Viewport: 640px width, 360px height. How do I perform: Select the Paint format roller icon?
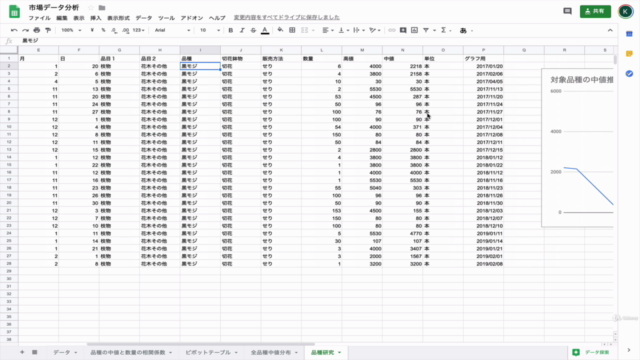48,30
